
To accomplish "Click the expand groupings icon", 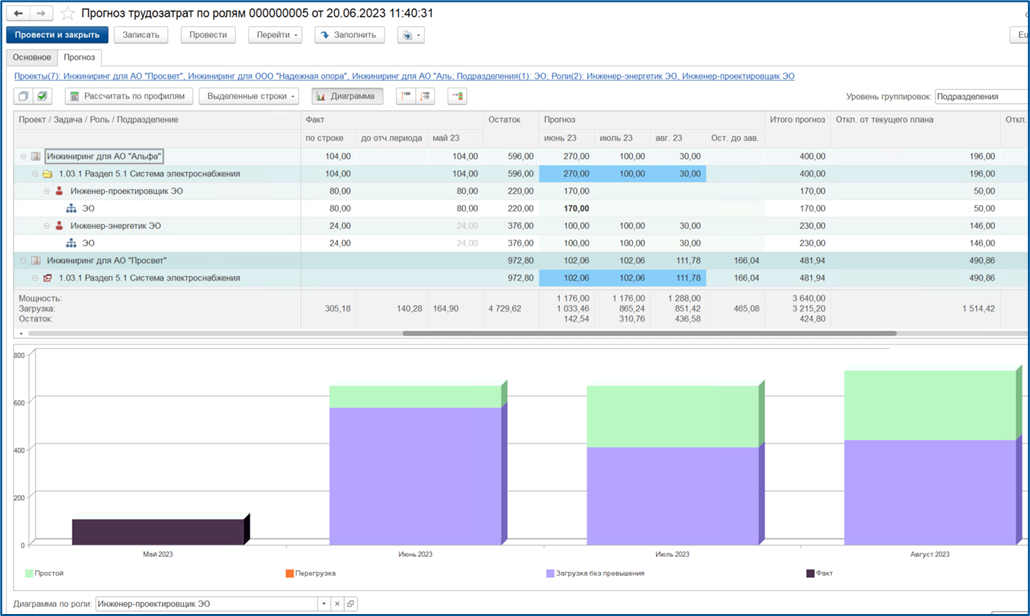I will click(425, 97).
